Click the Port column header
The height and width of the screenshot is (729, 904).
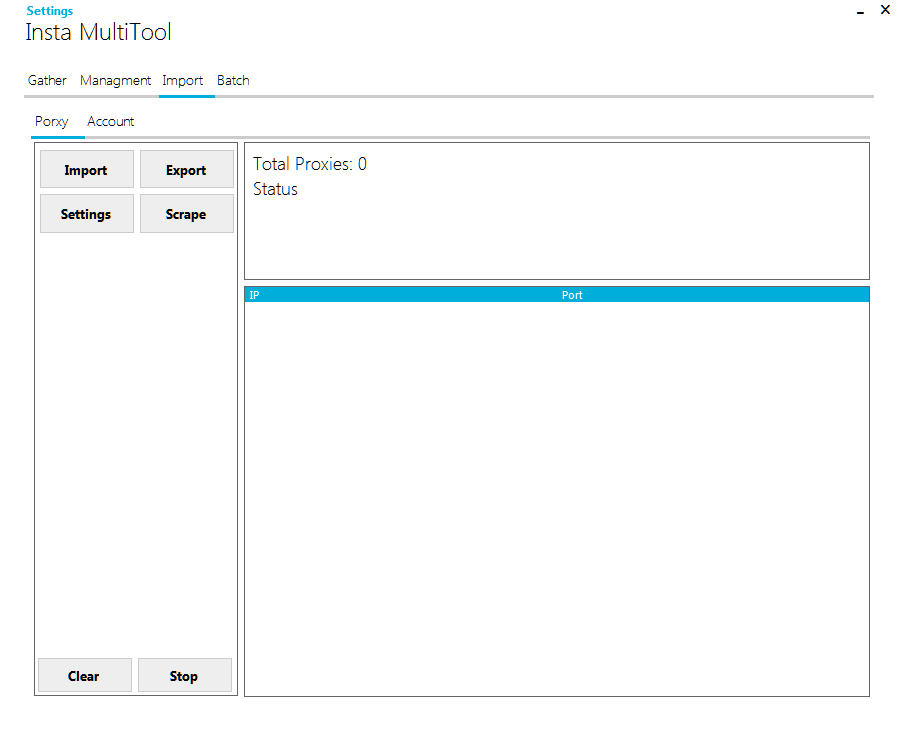[x=572, y=295]
